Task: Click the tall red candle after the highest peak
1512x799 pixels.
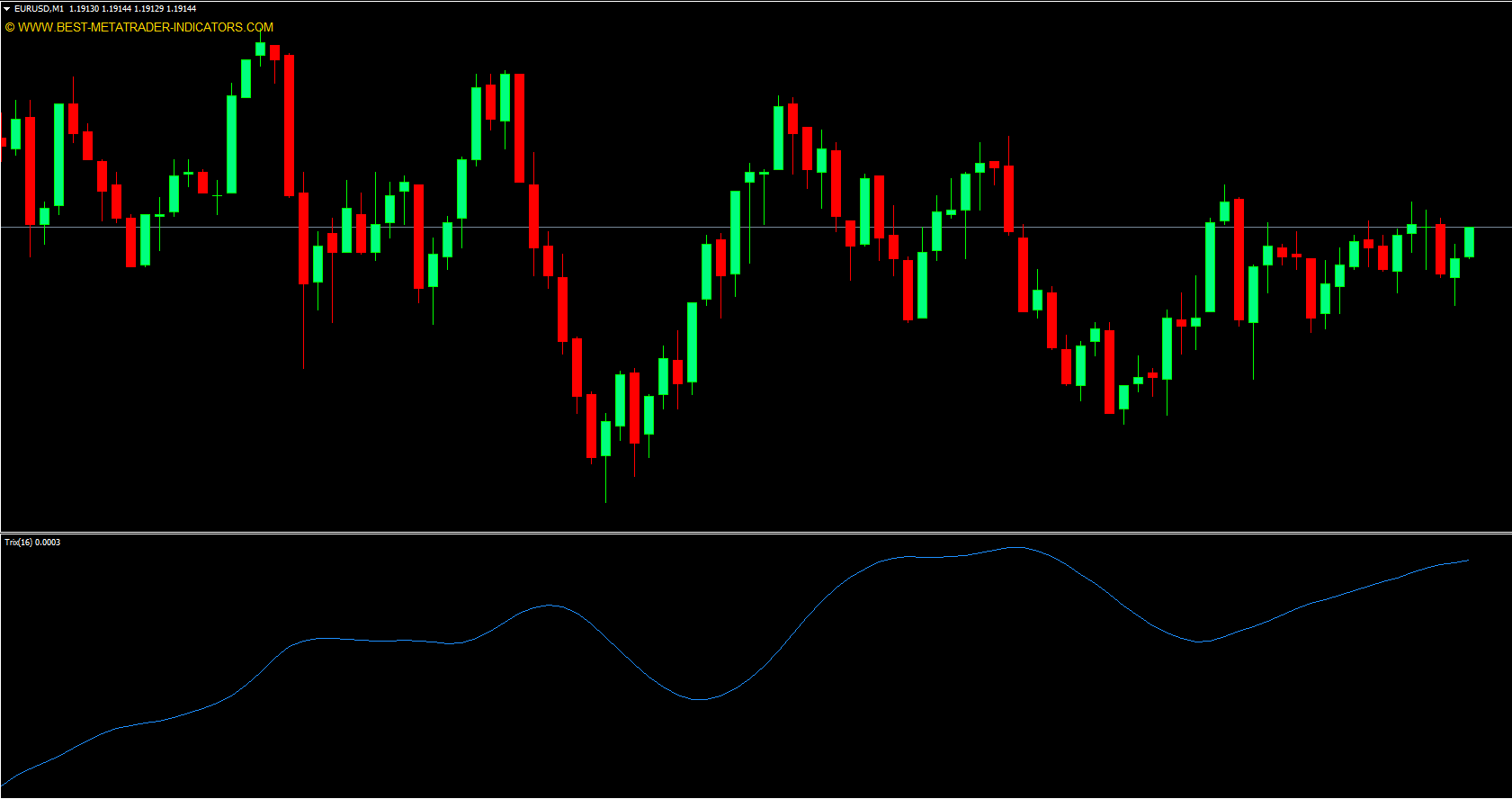Action: click(289, 126)
